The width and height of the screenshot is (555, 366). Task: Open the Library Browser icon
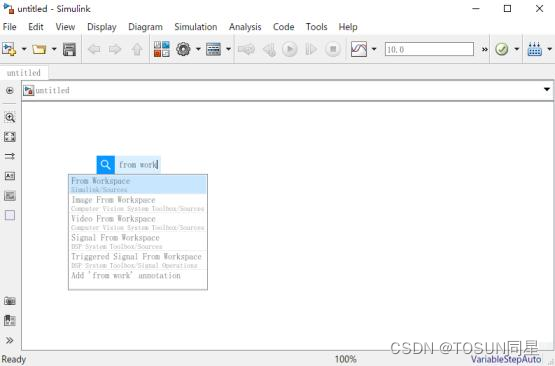tap(162, 49)
